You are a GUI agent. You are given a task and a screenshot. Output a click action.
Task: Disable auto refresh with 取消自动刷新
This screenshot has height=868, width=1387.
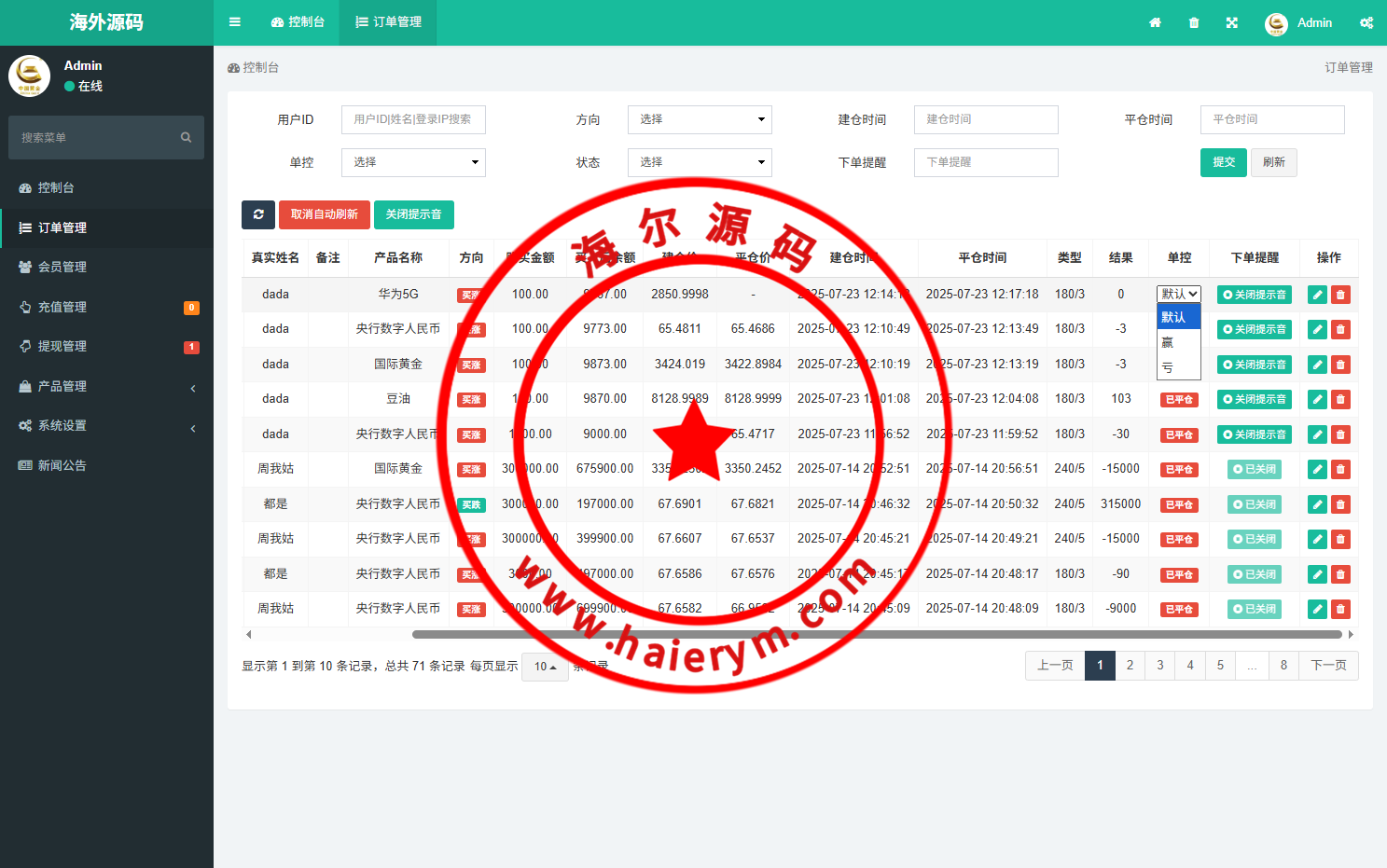click(324, 214)
